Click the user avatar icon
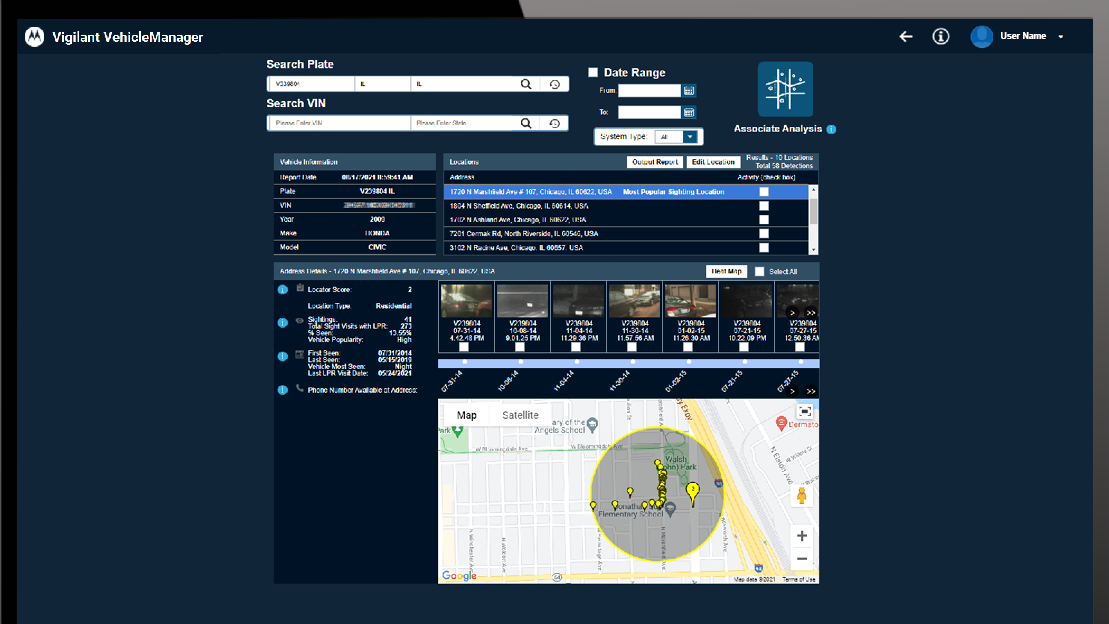 pyautogui.click(x=982, y=36)
